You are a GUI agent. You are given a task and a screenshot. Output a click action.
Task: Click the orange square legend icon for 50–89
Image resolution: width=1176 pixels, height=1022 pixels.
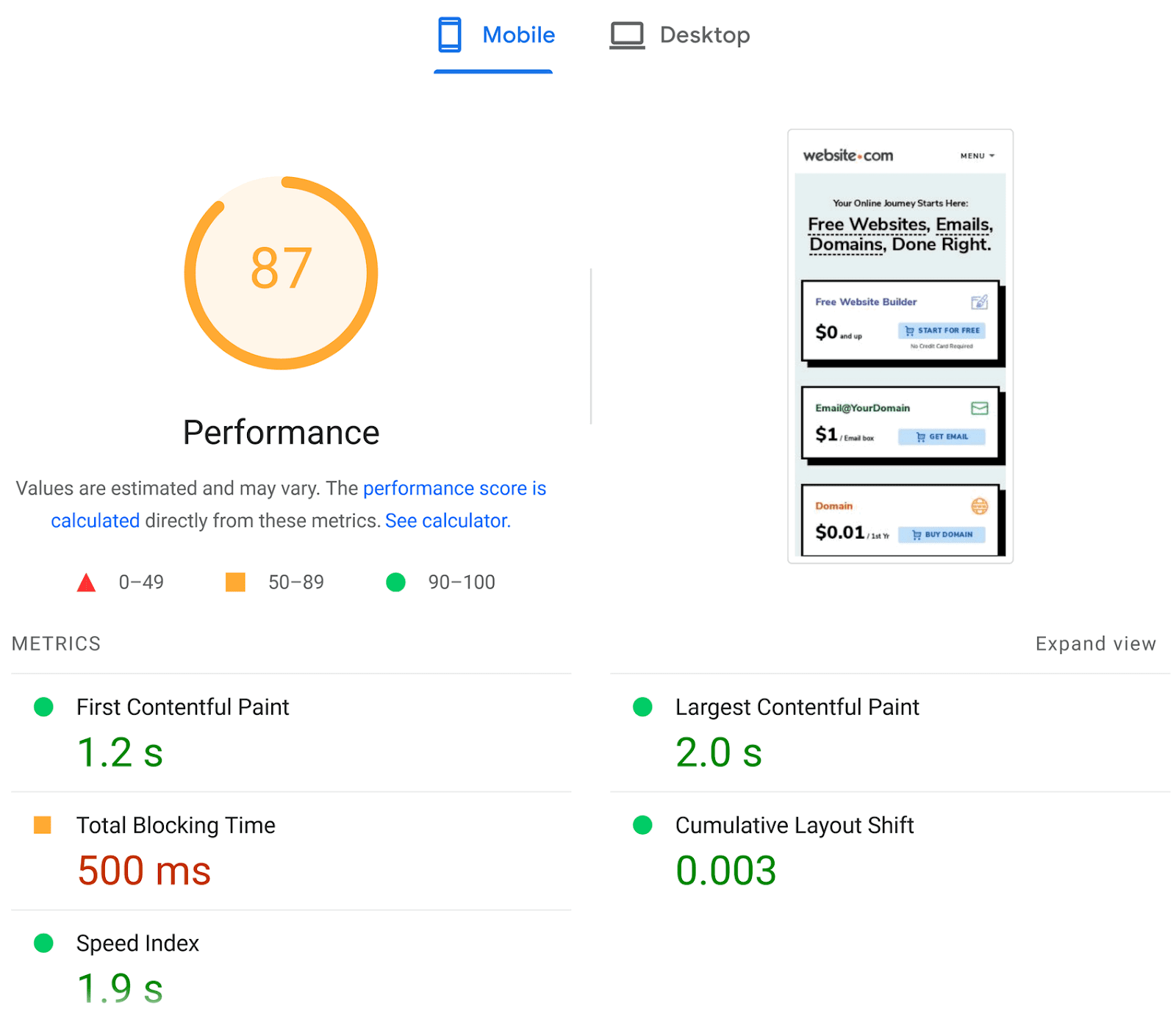point(235,582)
